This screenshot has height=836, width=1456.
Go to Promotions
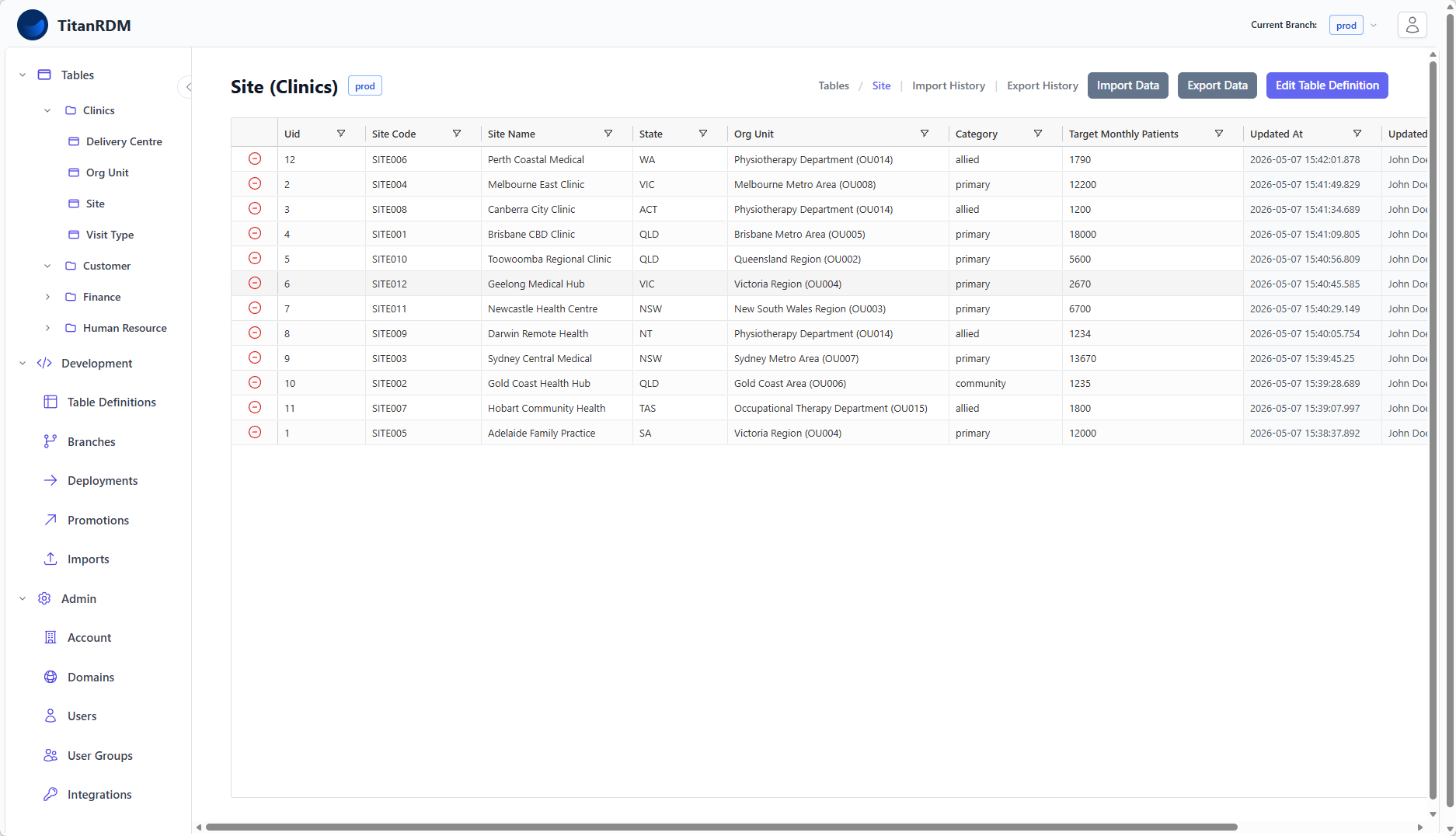pyautogui.click(x=86, y=520)
